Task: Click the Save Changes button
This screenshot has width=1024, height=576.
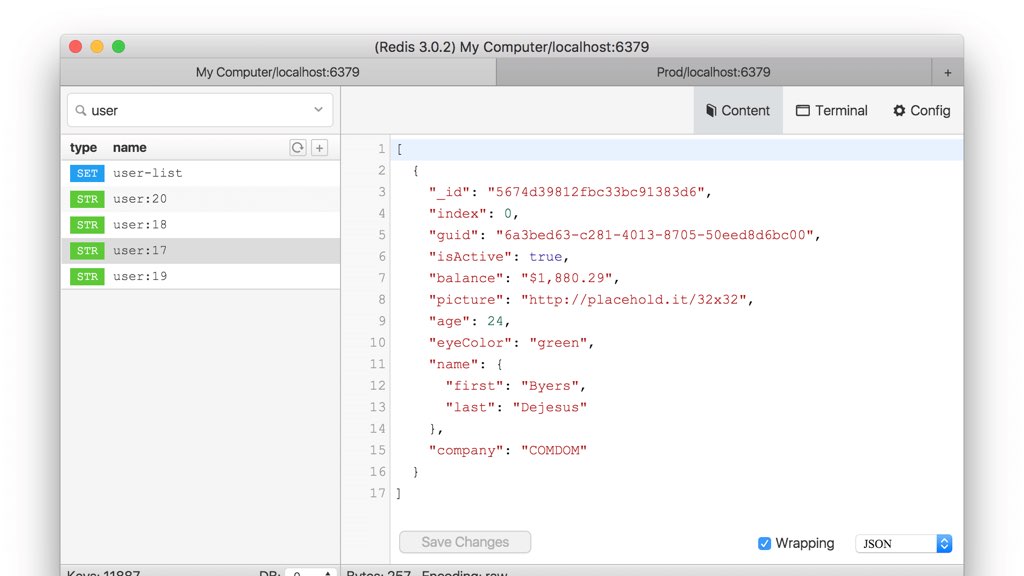Action: pos(464,541)
